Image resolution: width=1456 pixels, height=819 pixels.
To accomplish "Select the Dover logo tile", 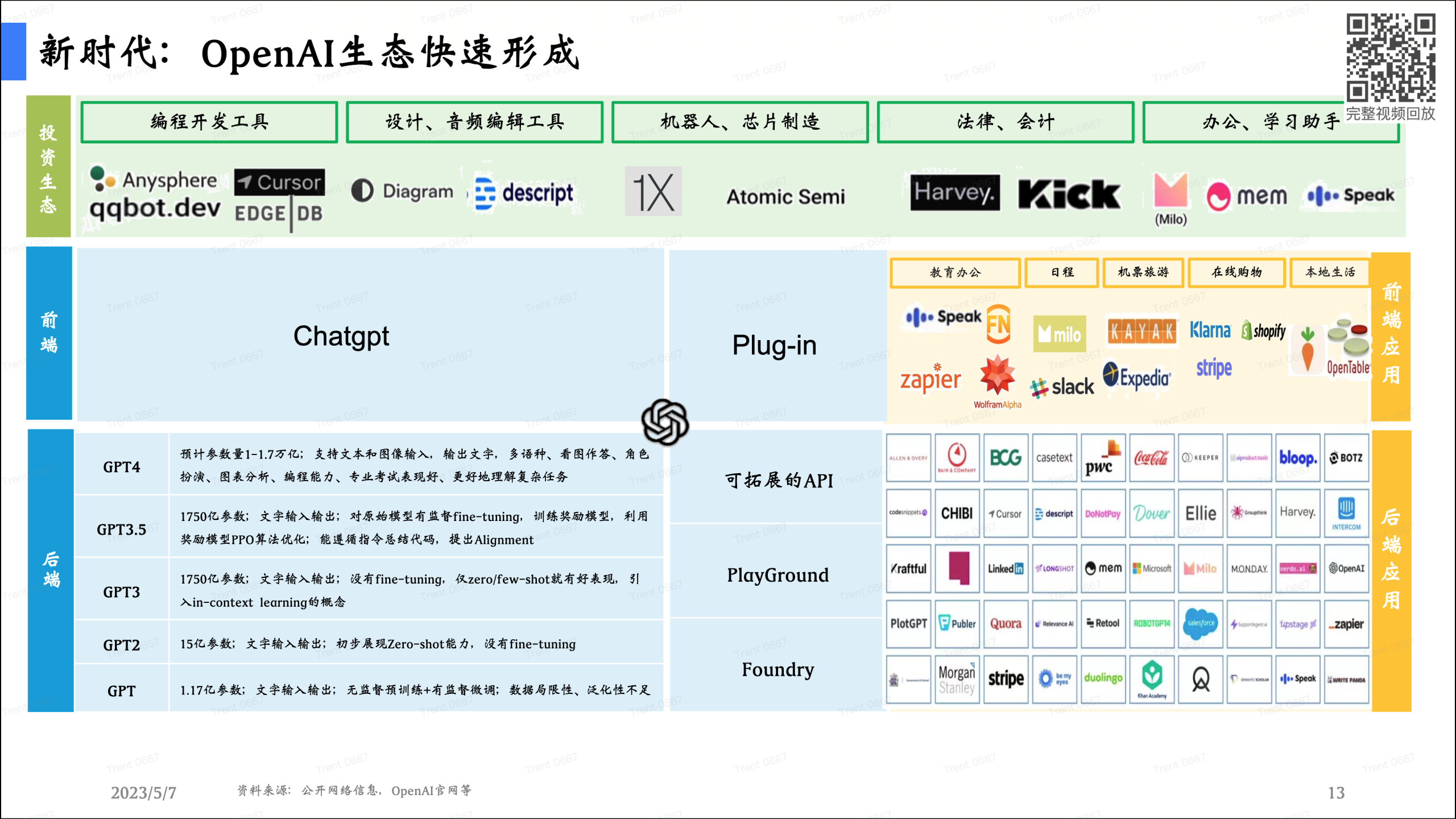I will 1152,514.
